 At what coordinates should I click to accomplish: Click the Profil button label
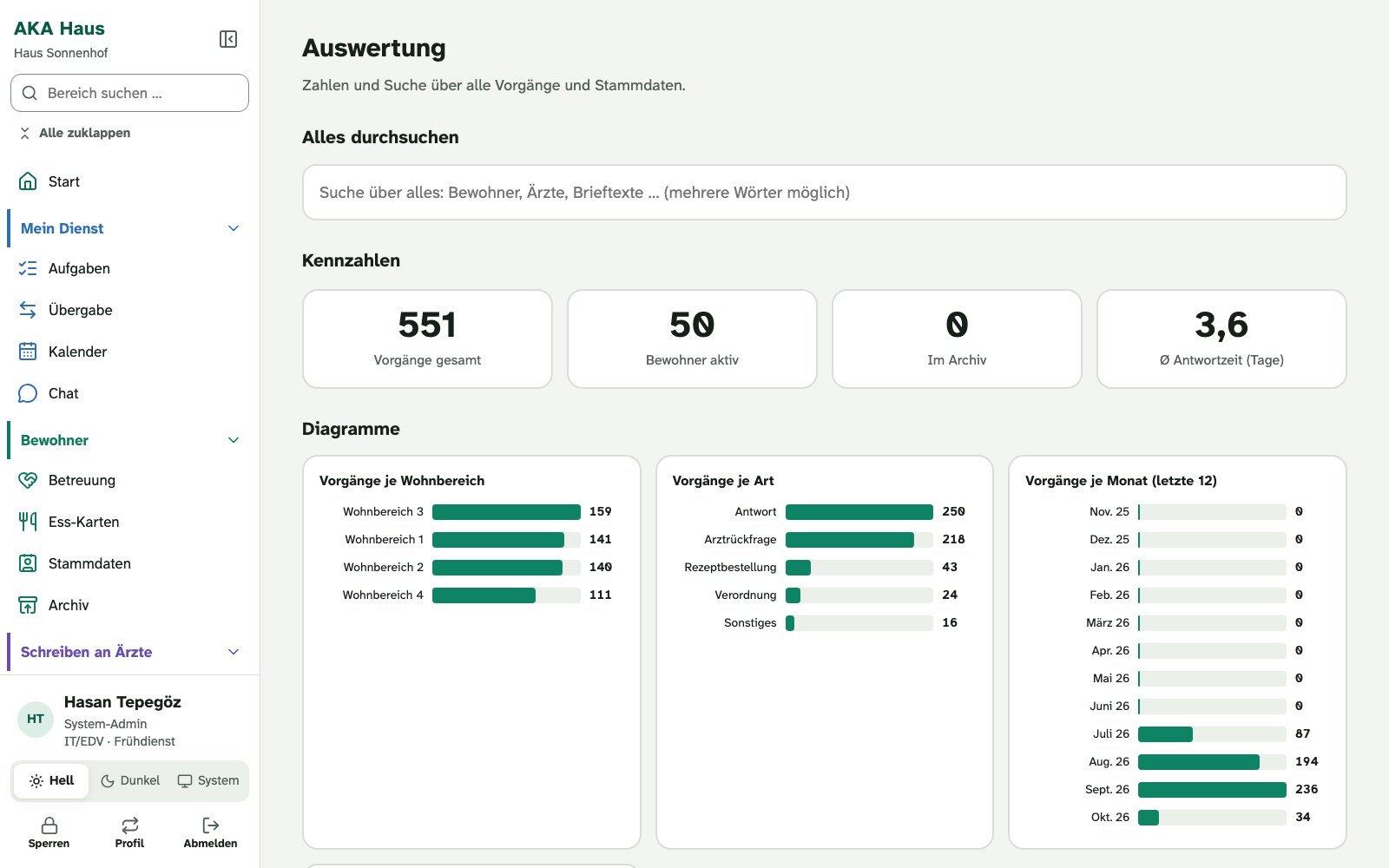pos(130,843)
